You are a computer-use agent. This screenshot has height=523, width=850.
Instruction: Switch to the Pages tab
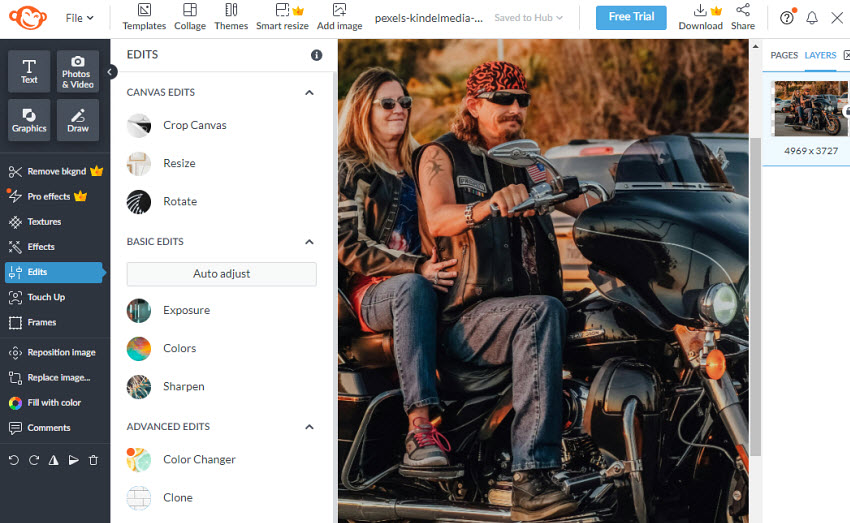pos(784,55)
